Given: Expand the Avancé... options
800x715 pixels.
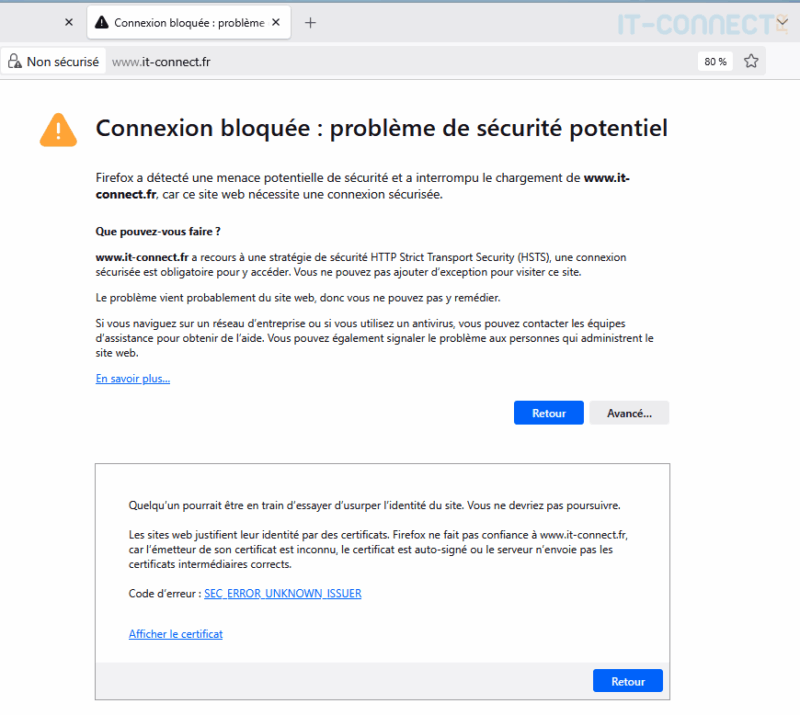Looking at the screenshot, I should point(629,412).
